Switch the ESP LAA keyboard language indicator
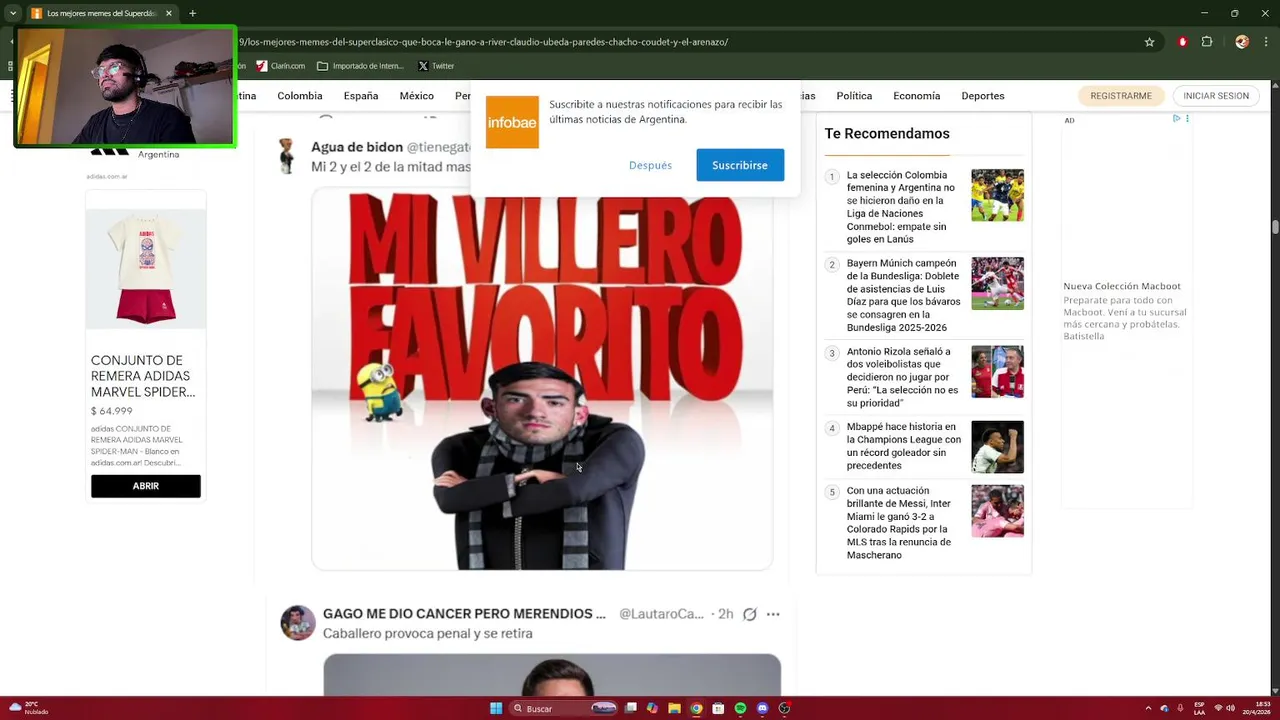Screen dimensions: 1280x720 click(1199, 708)
